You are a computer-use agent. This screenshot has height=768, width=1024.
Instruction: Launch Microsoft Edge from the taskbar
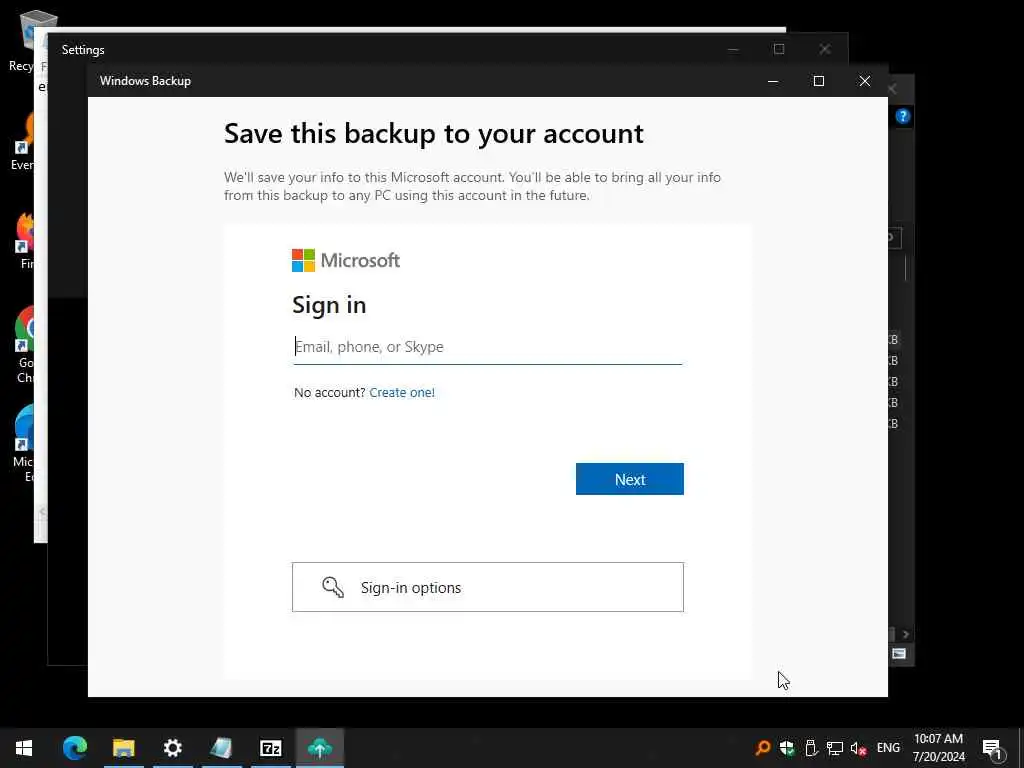(74, 748)
